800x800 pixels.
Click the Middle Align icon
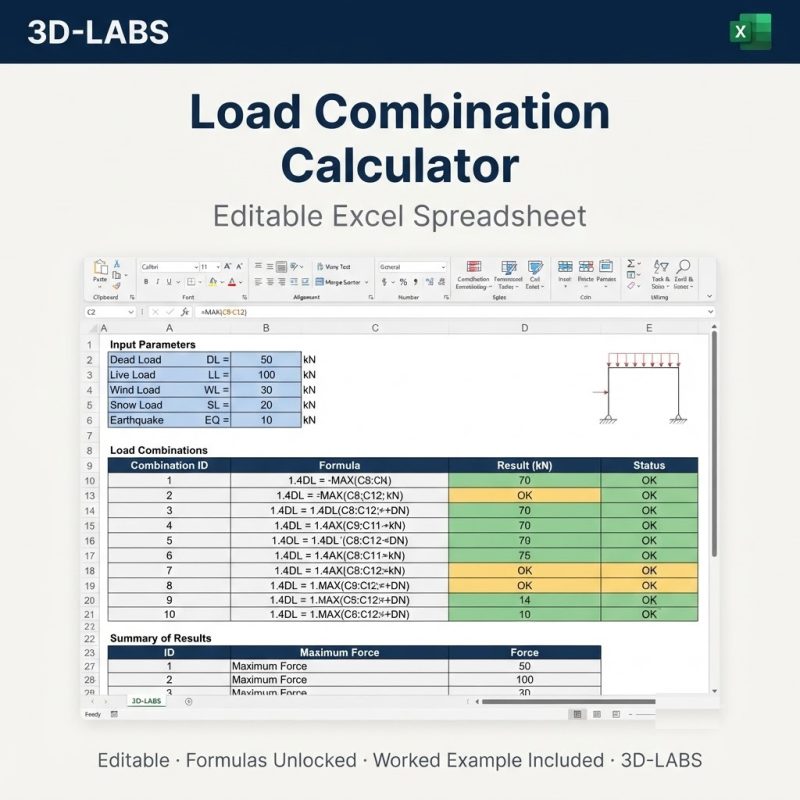pyautogui.click(x=269, y=266)
